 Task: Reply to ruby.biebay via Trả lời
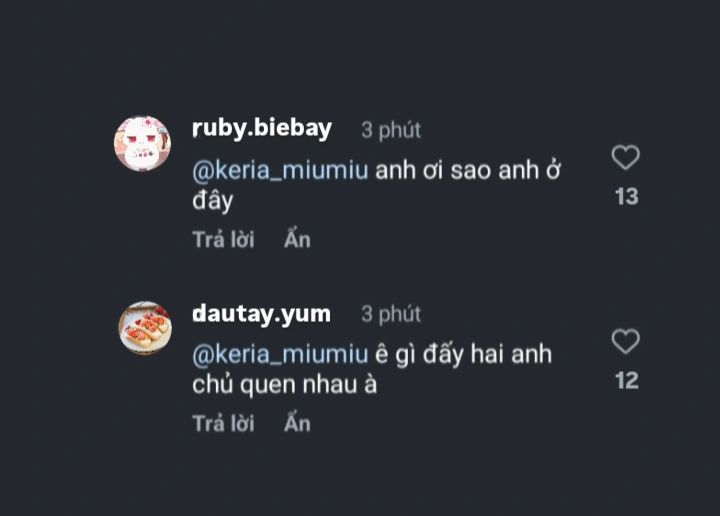[223, 239]
